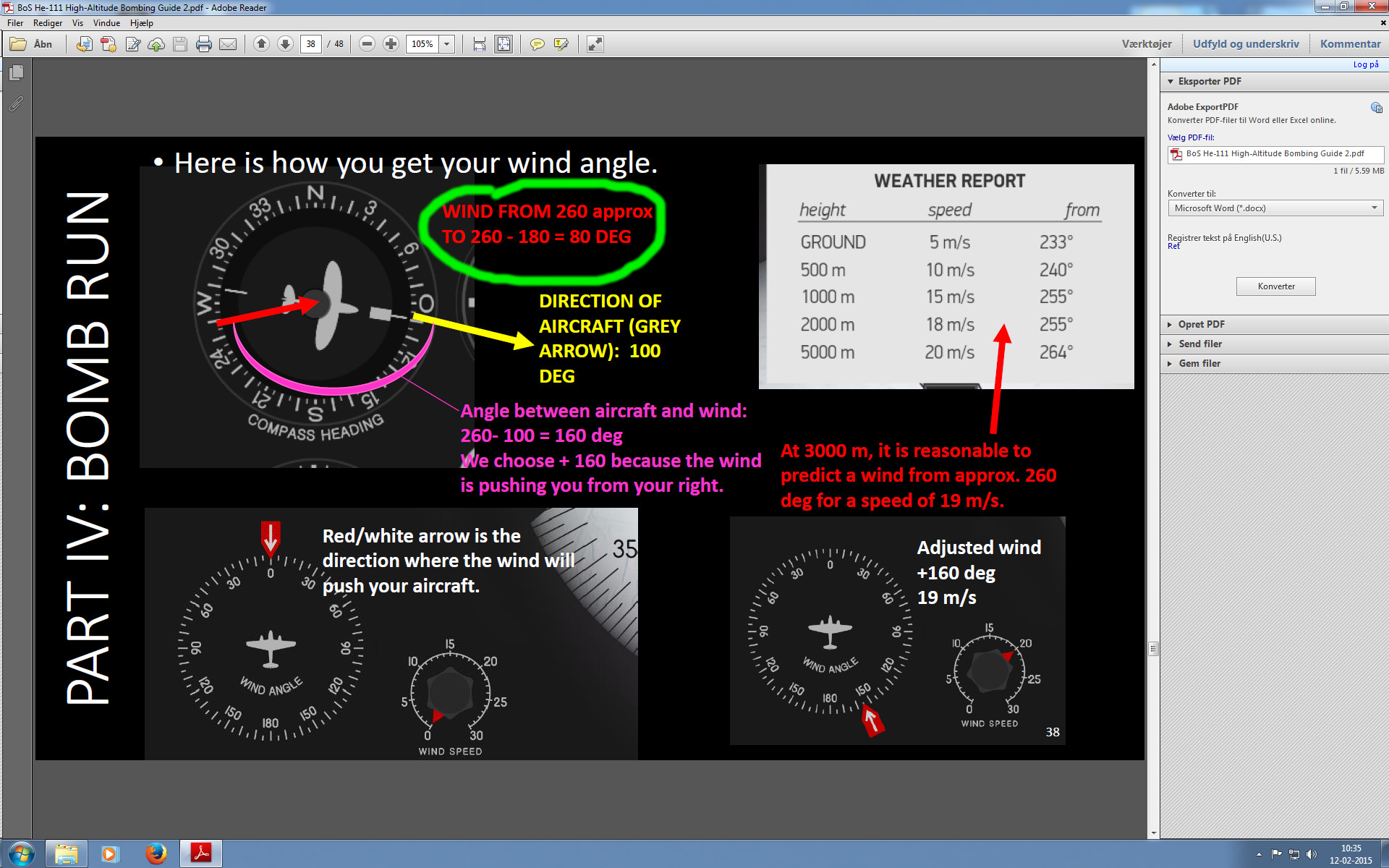Select the highlight text tool

(561, 44)
